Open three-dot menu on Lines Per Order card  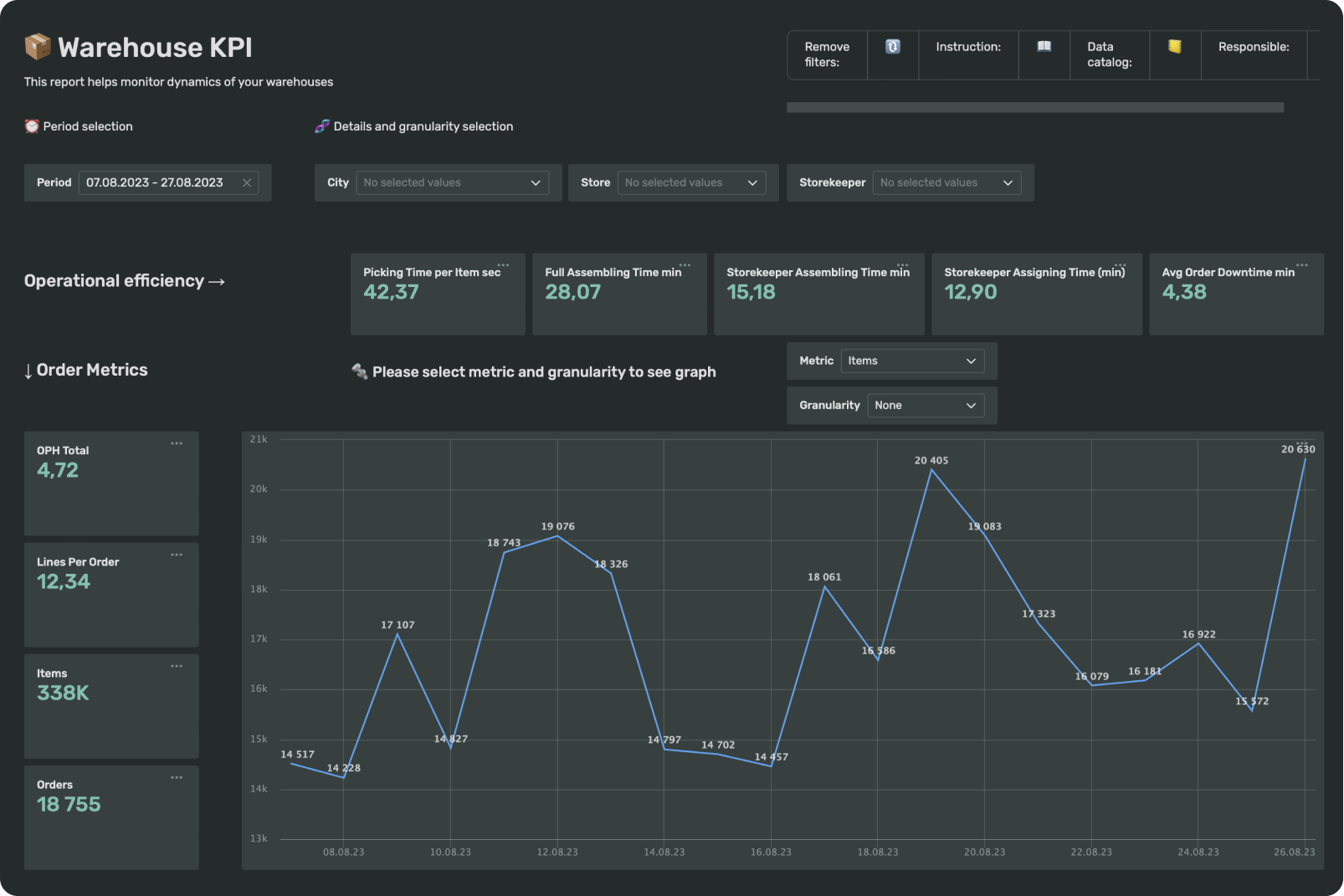pos(177,555)
